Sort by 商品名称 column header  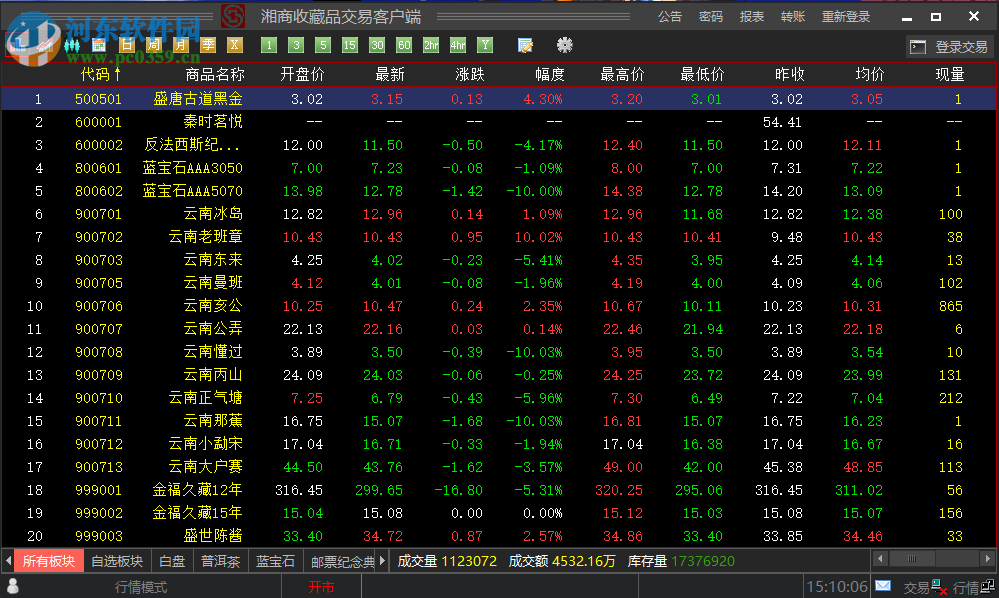pyautogui.click(x=215, y=75)
